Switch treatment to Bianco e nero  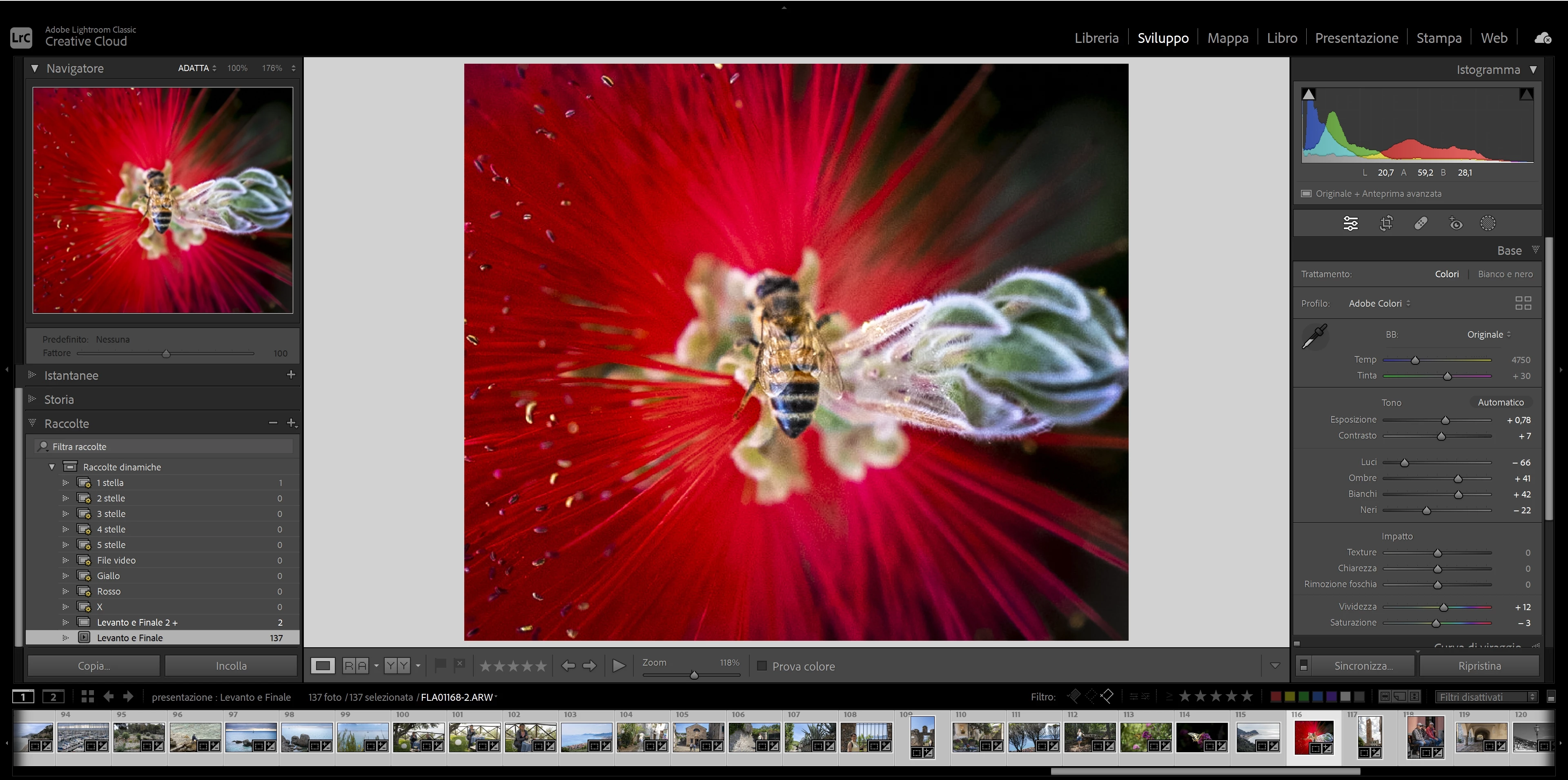click(x=1505, y=274)
